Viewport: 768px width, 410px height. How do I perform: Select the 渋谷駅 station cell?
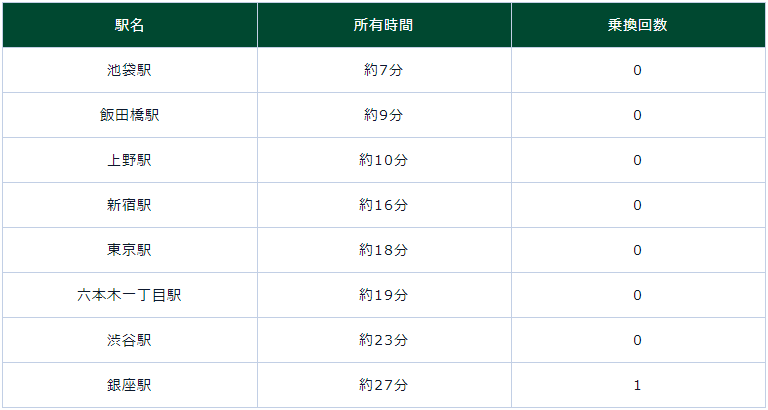click(x=129, y=340)
